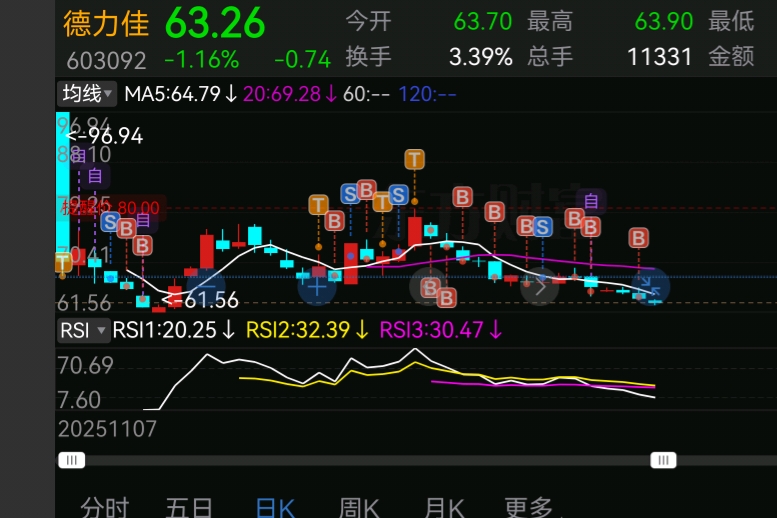Open the 更多 chart periods menu
777x518 pixels.
pyautogui.click(x=528, y=507)
